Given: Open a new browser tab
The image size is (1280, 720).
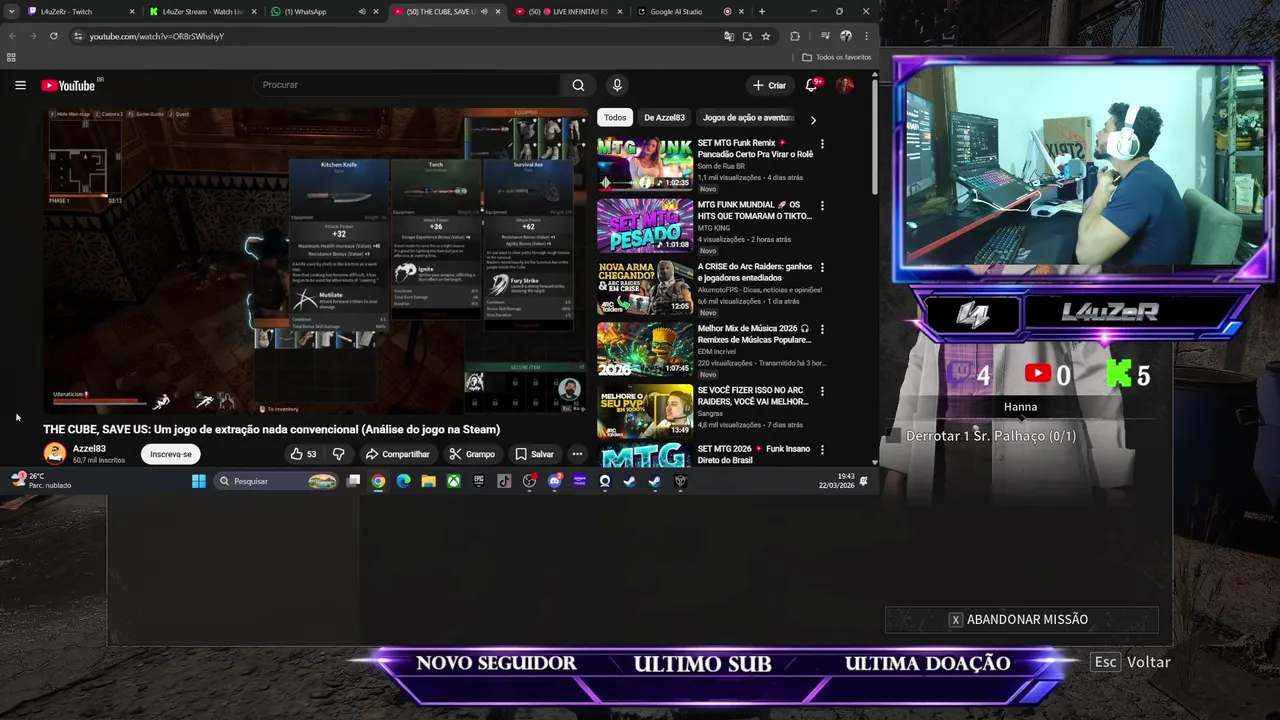Looking at the screenshot, I should point(762,12).
